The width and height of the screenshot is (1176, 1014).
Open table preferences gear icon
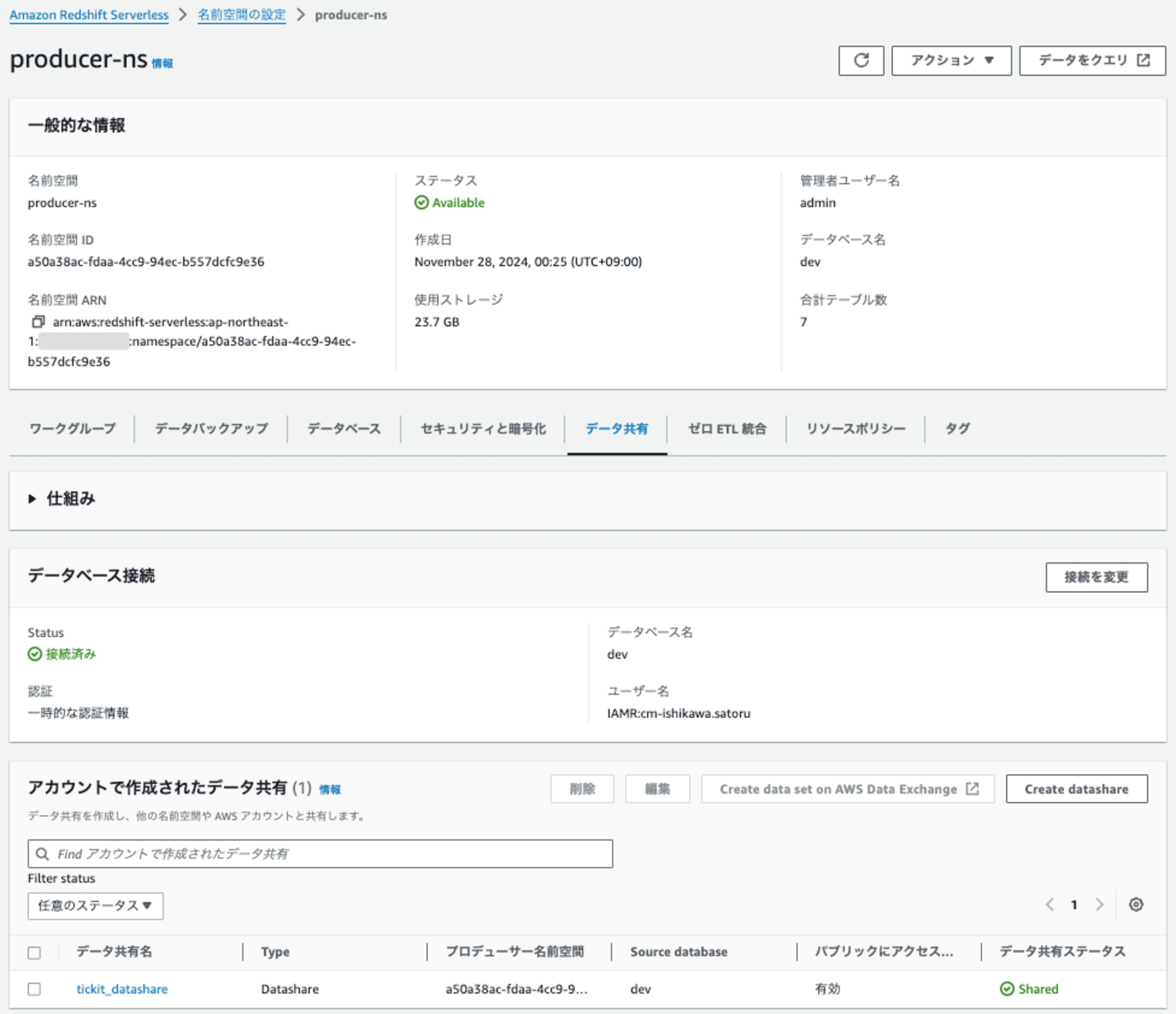pos(1135,905)
